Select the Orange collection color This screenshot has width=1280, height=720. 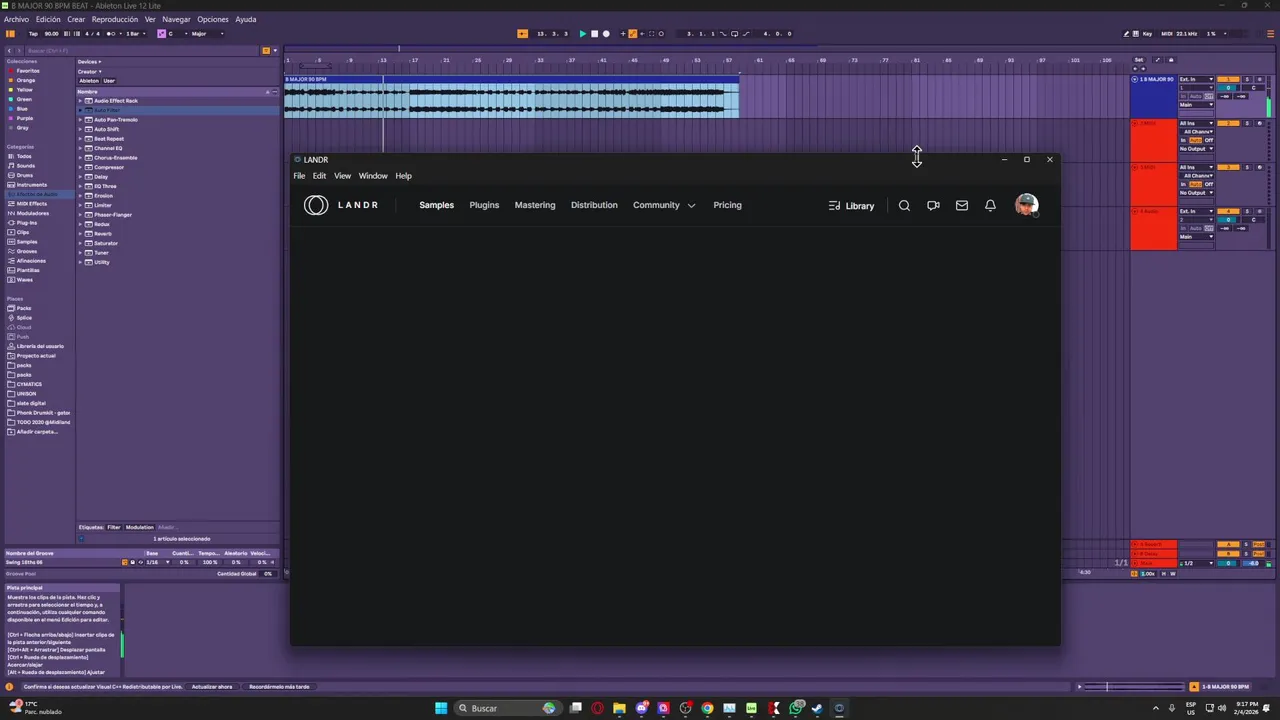[x=25, y=80]
